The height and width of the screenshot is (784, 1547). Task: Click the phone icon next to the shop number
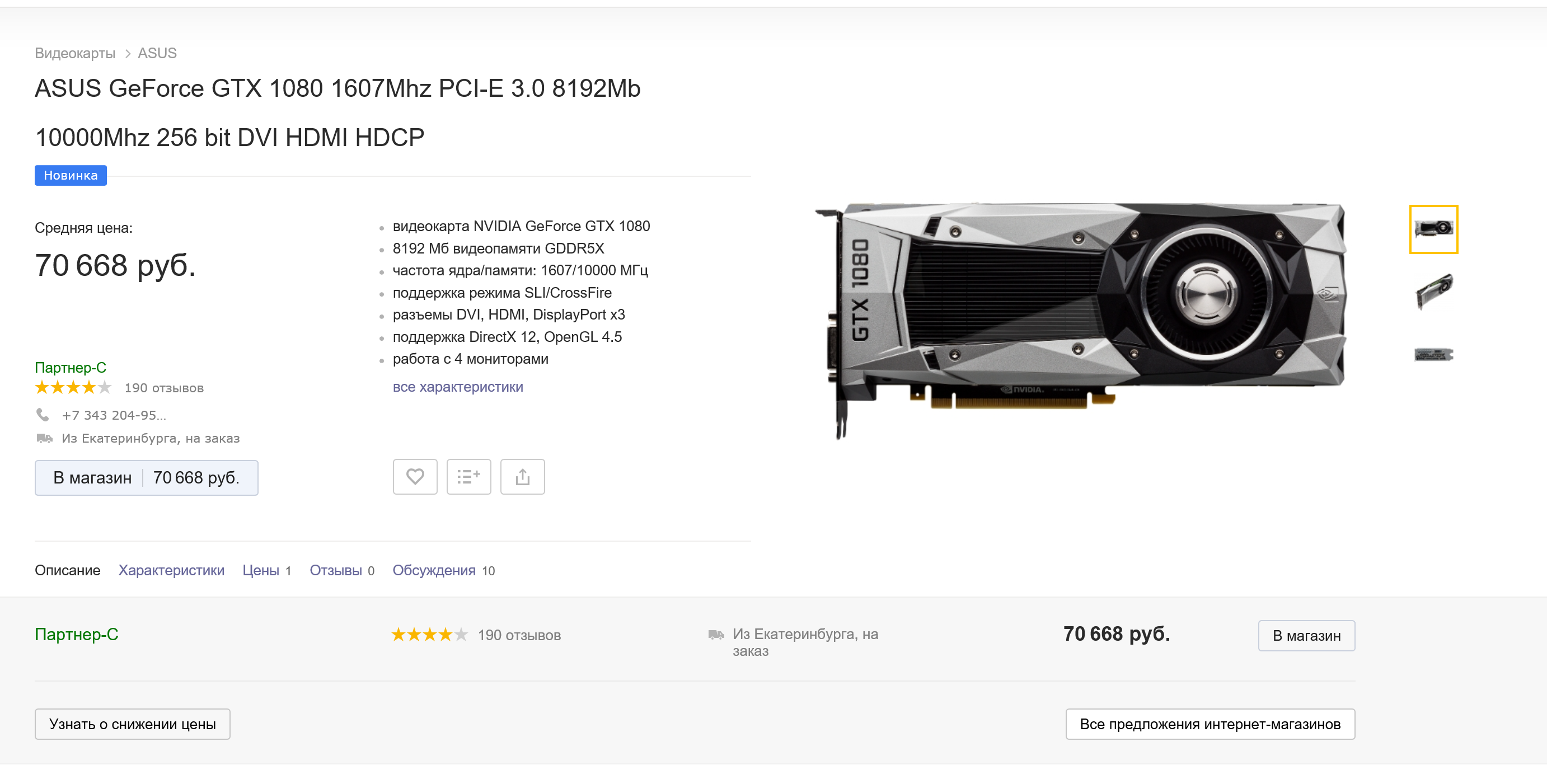point(43,415)
